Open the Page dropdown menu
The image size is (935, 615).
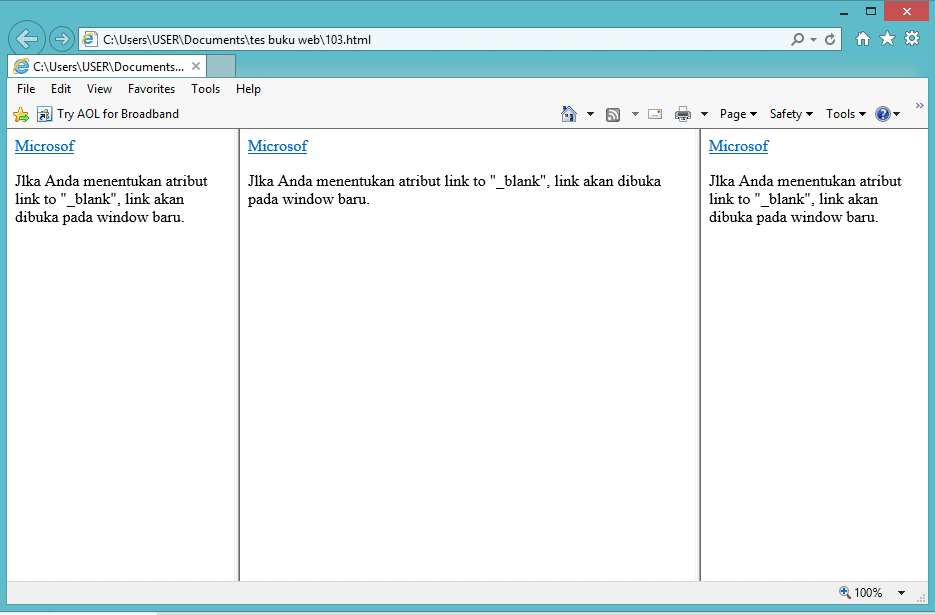(737, 114)
